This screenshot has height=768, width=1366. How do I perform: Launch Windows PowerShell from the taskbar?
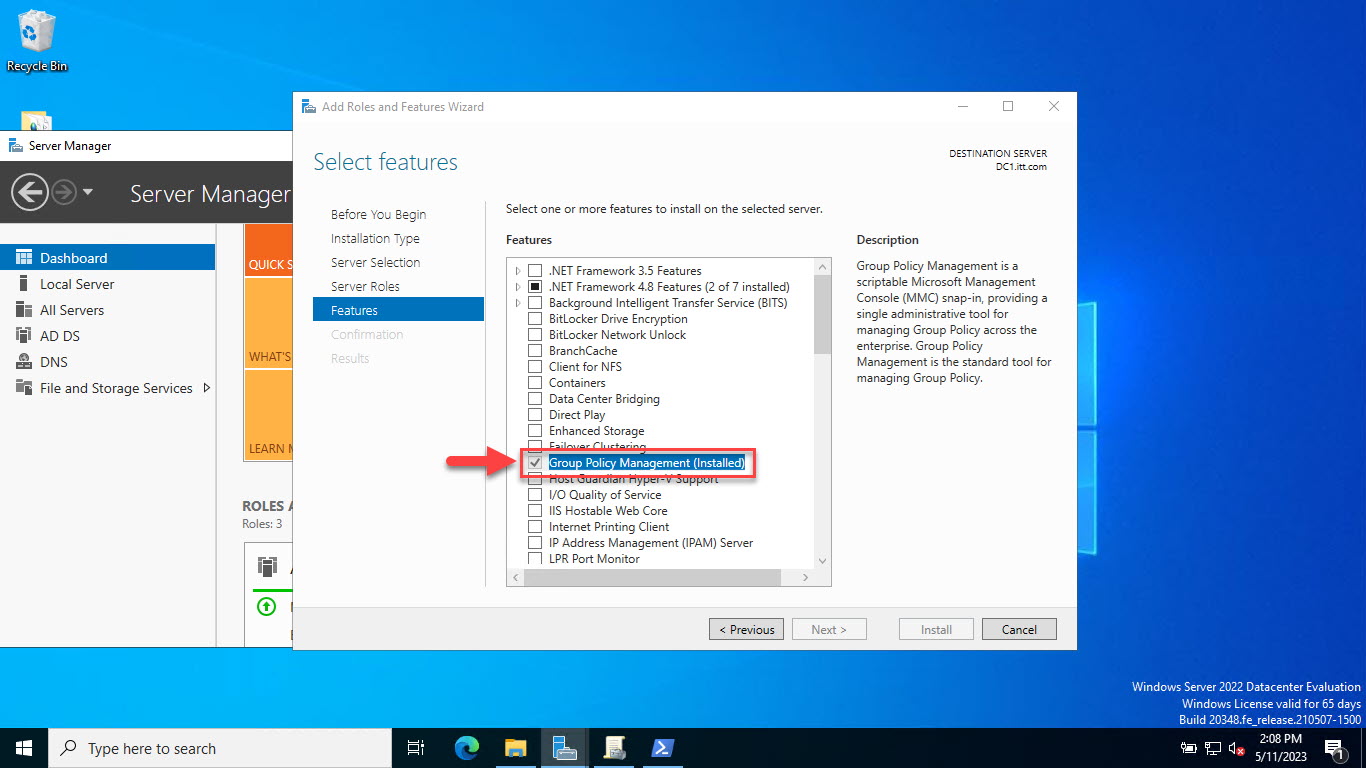point(662,747)
